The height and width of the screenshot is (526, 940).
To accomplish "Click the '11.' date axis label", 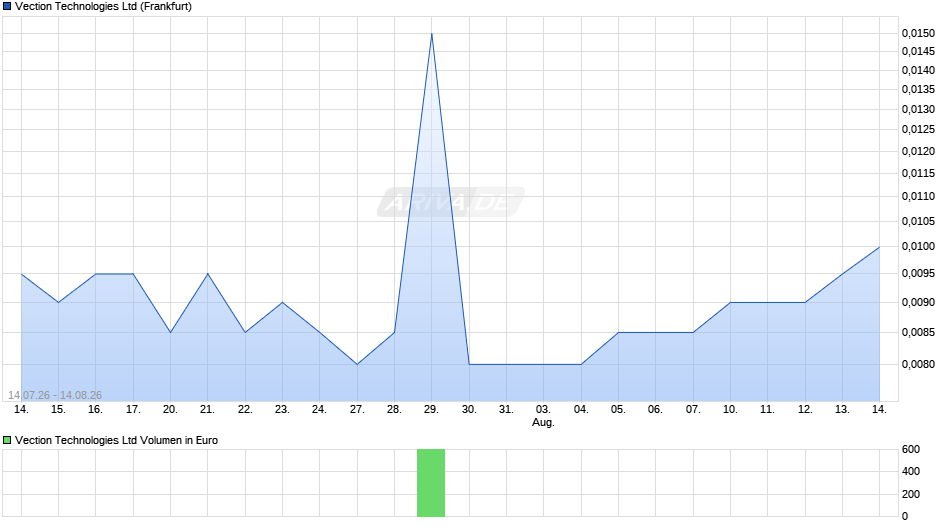I will point(767,409).
